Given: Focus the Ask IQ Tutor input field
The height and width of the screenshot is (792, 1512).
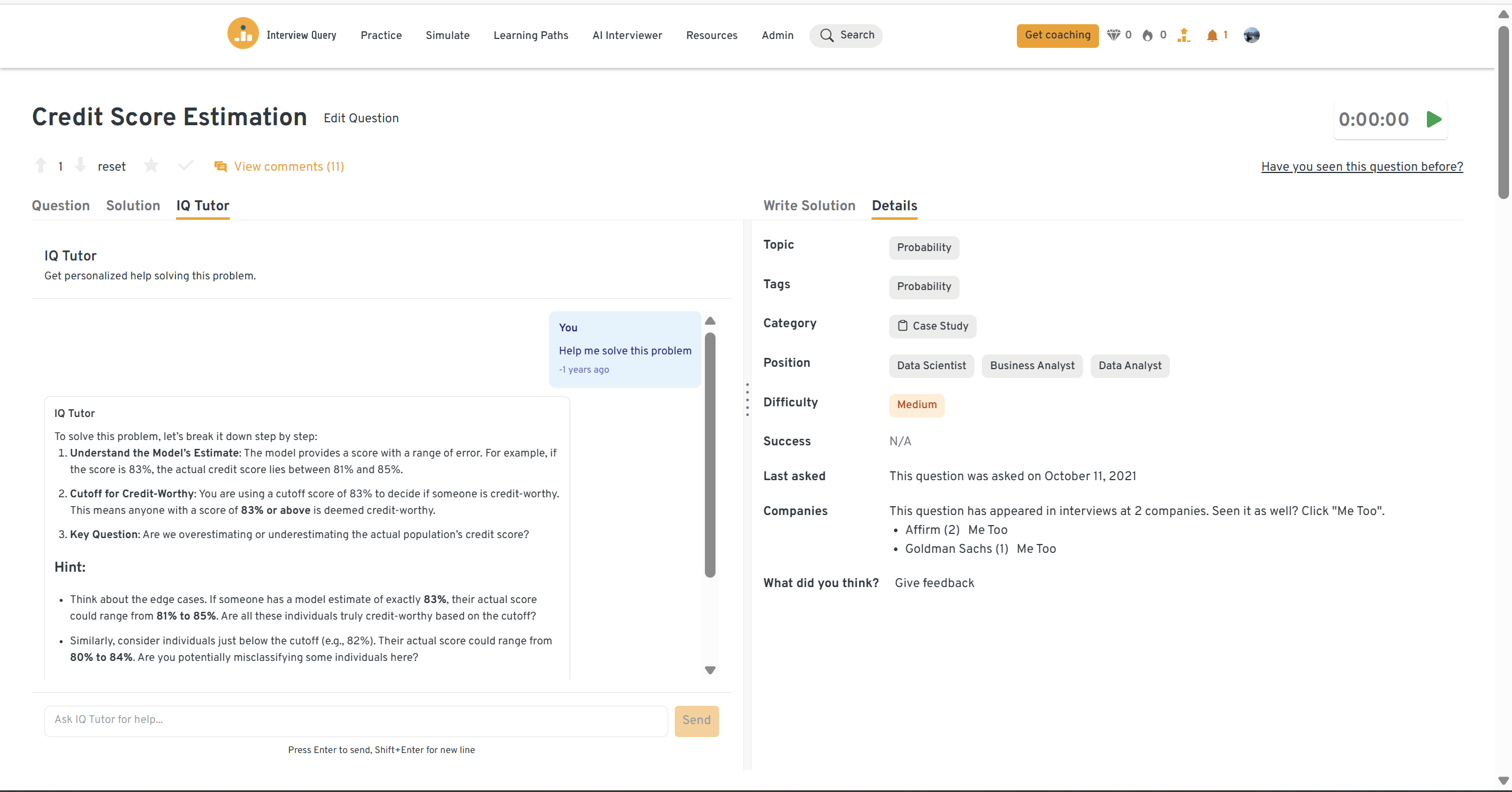Looking at the screenshot, I should click(356, 720).
